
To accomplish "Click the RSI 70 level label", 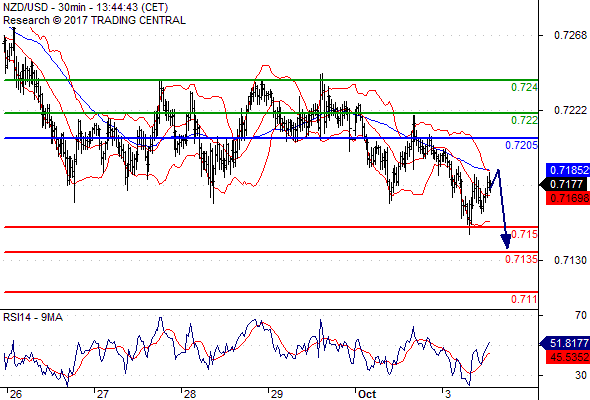I will (581, 315).
